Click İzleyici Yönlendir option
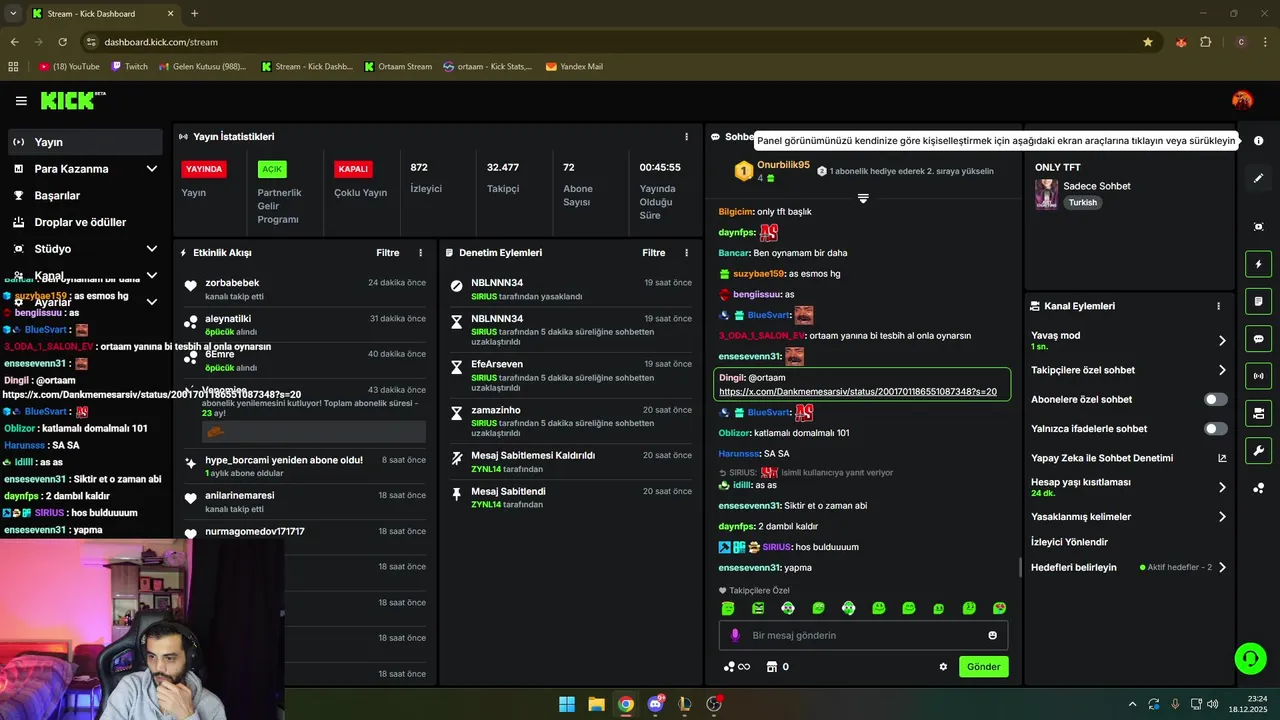This screenshot has height=720, width=1280. click(1069, 542)
